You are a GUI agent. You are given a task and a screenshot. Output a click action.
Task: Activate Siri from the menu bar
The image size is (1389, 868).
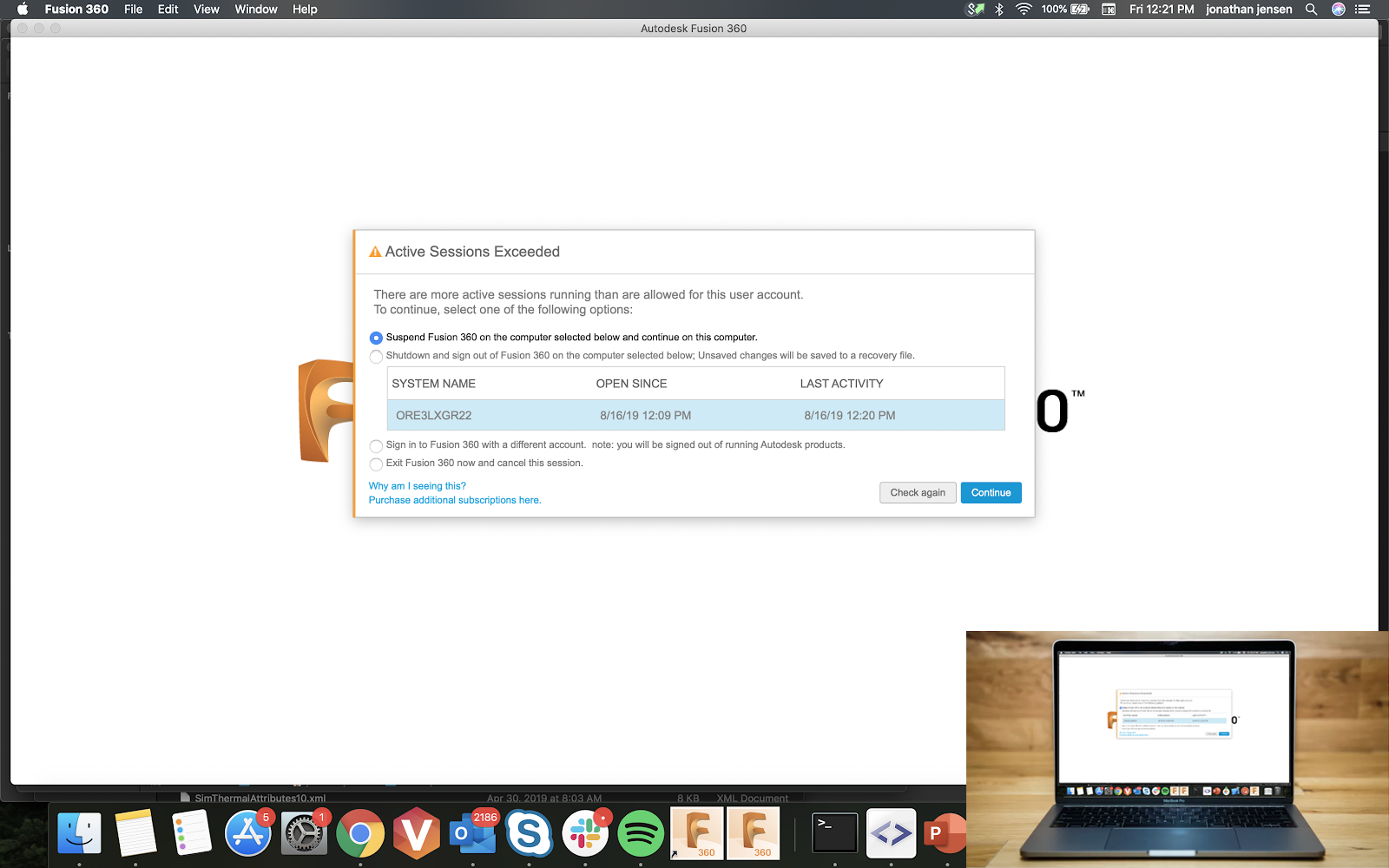pos(1339,9)
